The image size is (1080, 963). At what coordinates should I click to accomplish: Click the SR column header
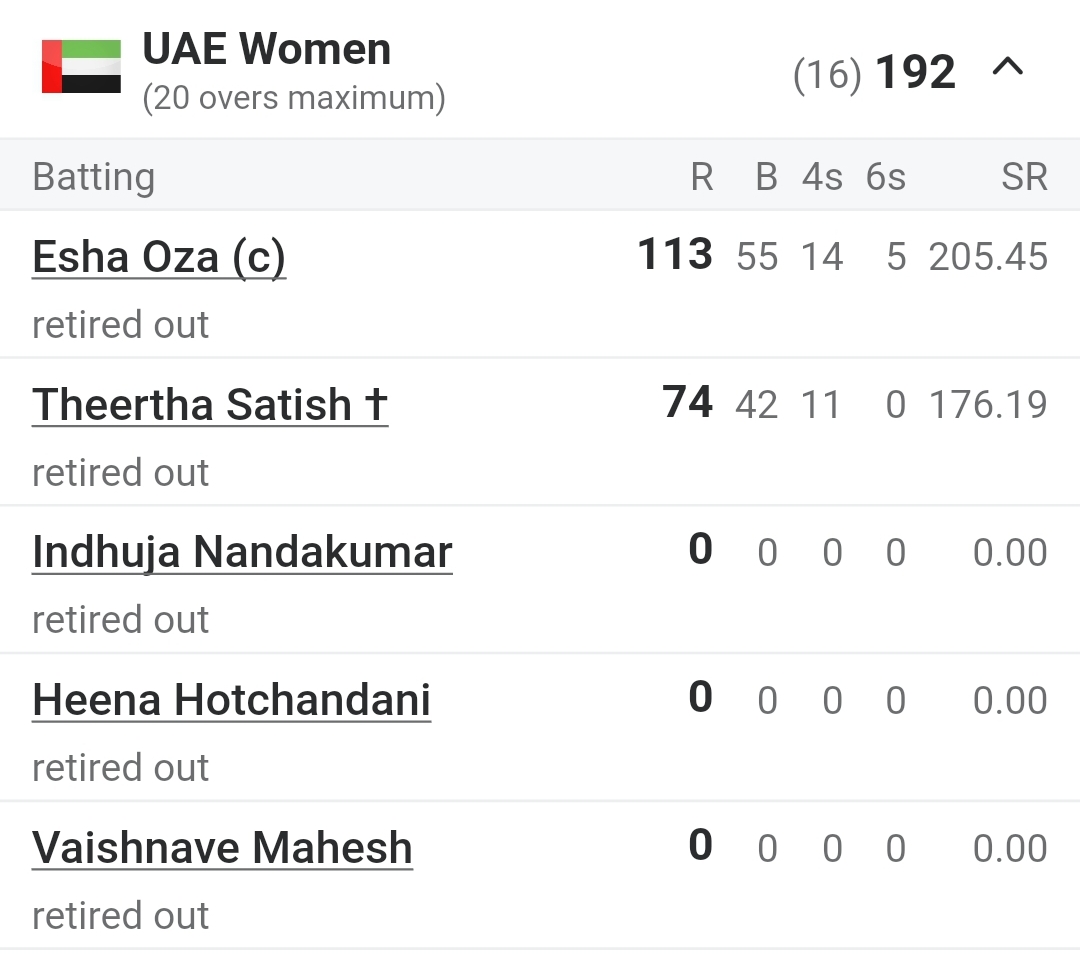point(1024,176)
